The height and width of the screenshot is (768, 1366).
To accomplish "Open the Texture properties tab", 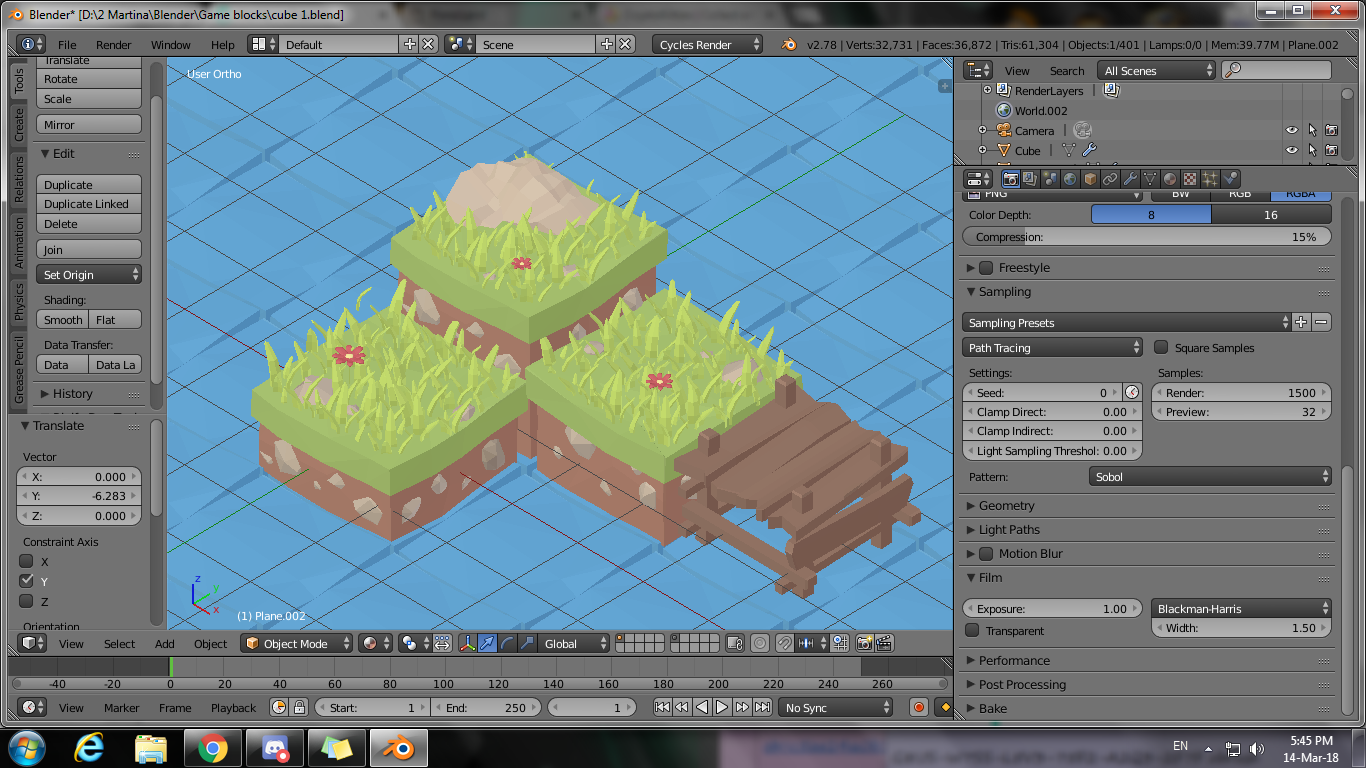I will [1190, 179].
